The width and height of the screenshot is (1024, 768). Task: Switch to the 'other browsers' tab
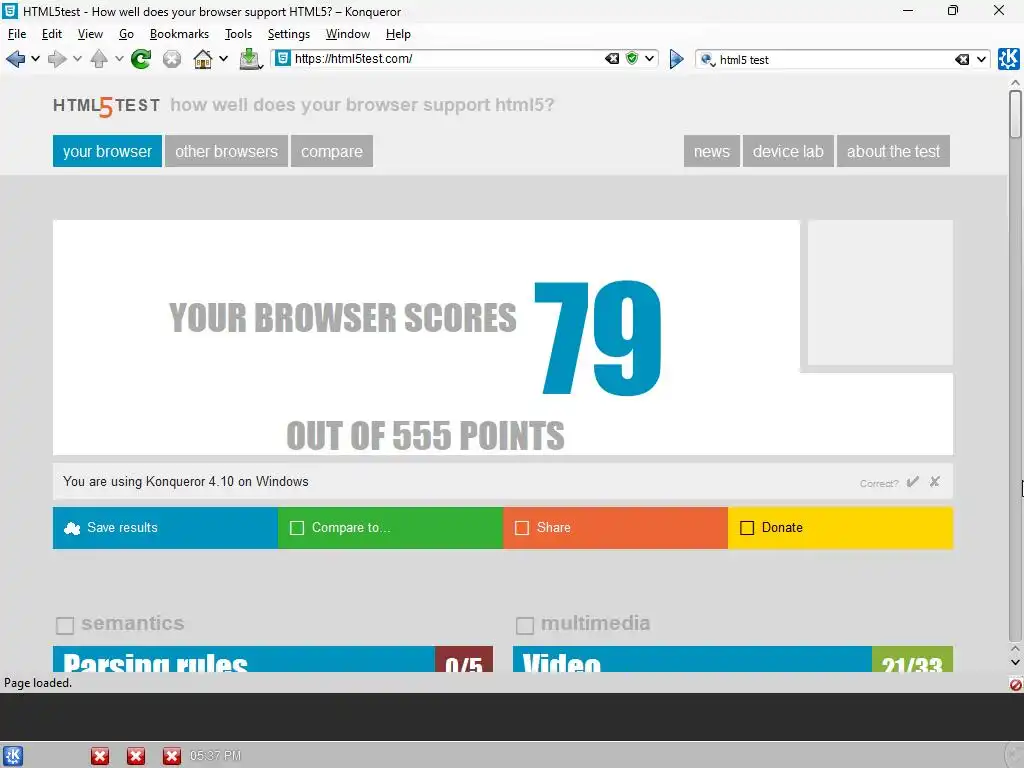[x=226, y=152]
